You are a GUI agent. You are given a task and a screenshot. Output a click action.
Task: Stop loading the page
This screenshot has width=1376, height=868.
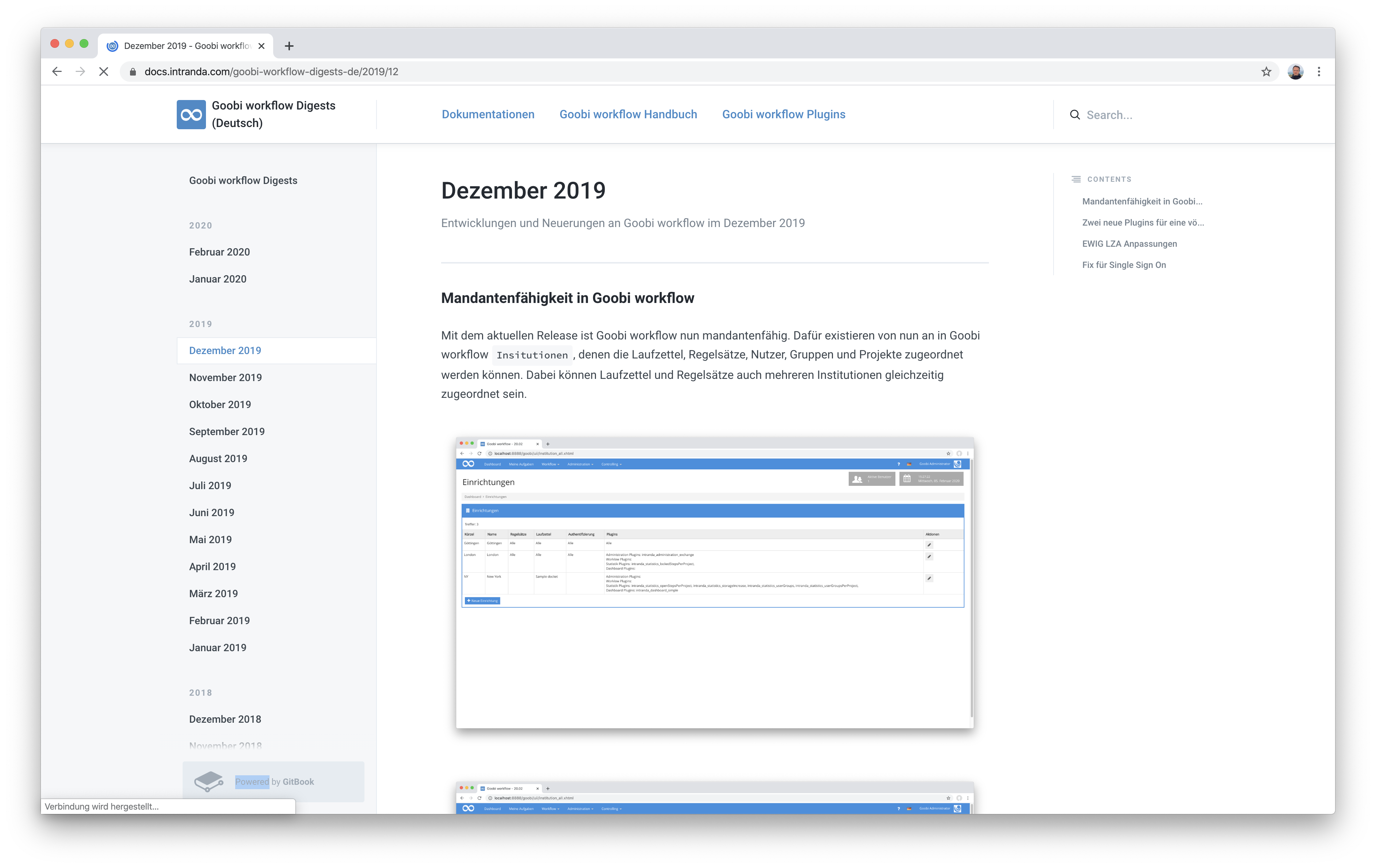tap(103, 72)
